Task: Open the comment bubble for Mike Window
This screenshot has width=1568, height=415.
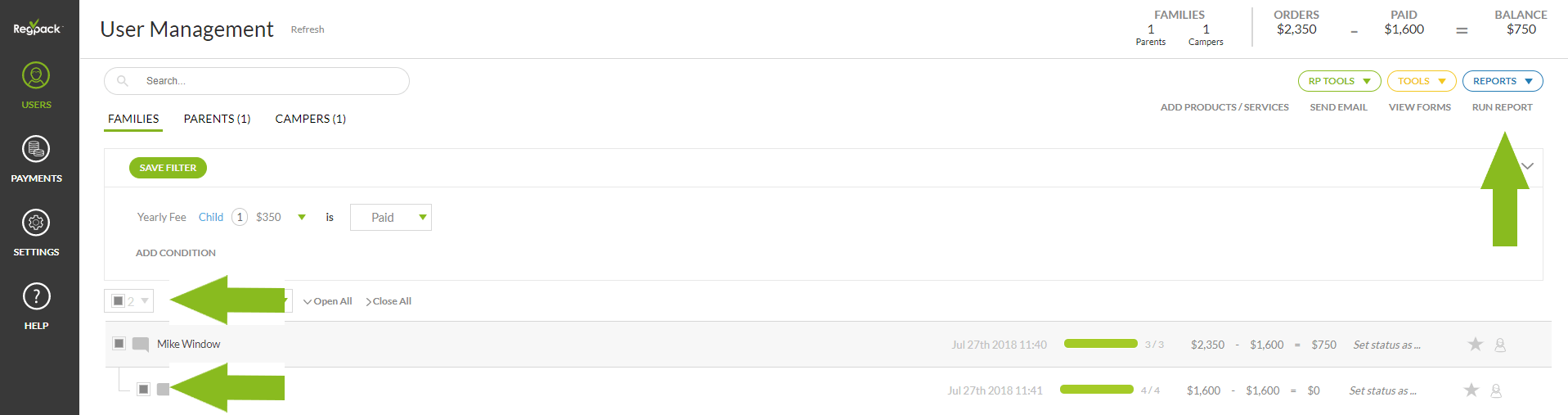Action: (x=141, y=344)
